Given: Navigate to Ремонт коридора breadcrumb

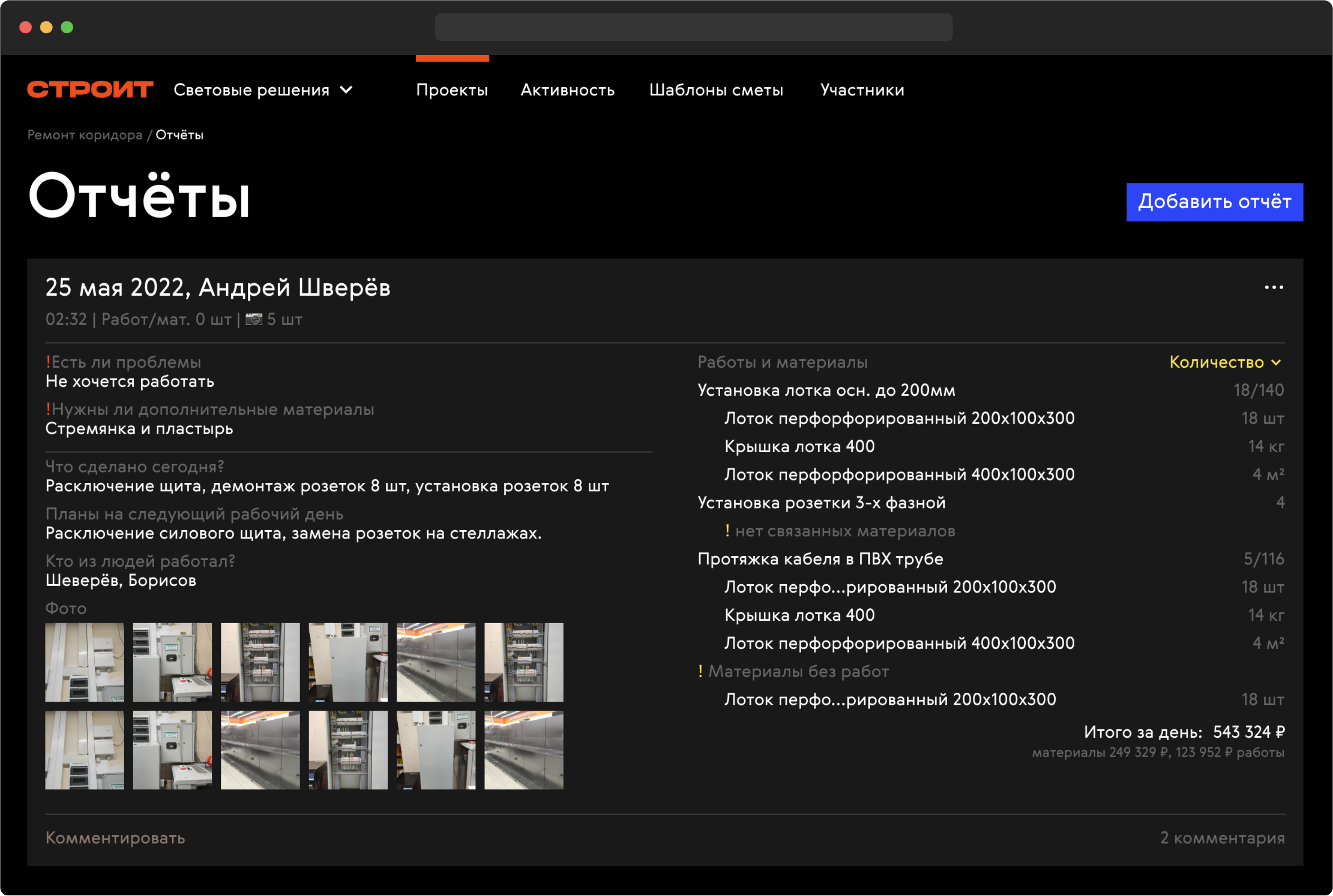Looking at the screenshot, I should 84,135.
